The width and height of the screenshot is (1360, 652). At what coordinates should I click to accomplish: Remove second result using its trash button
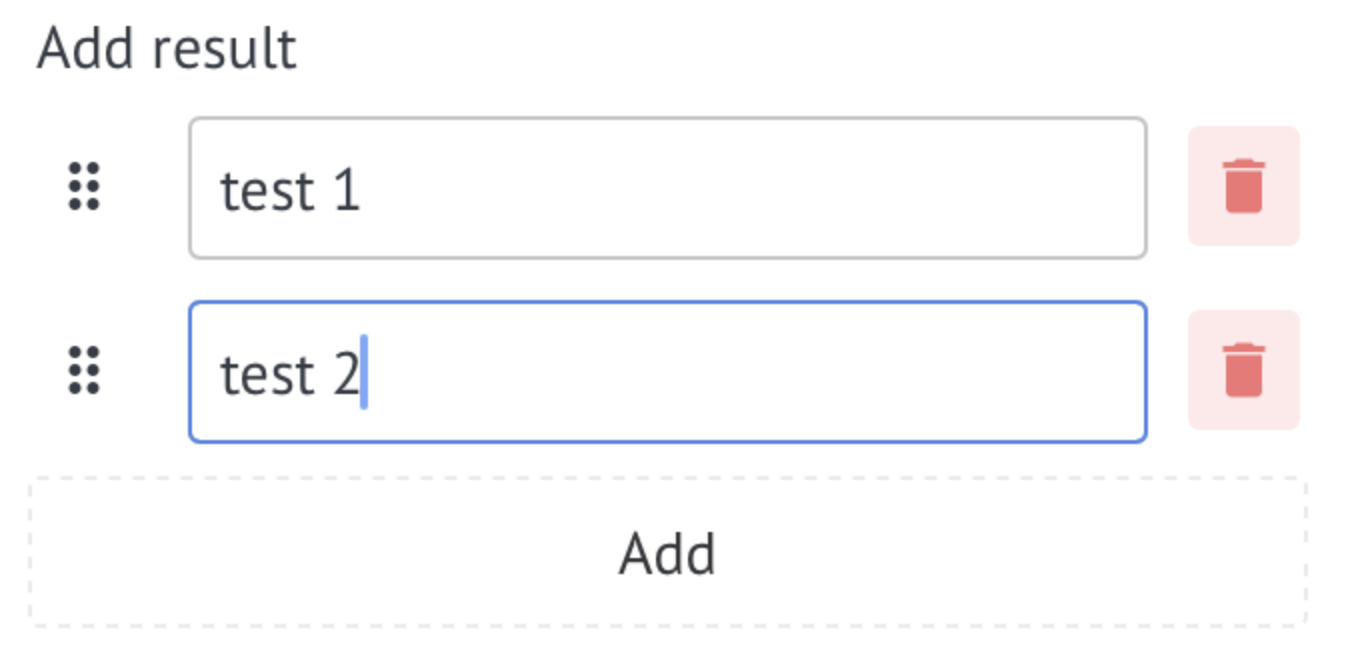click(x=1243, y=370)
